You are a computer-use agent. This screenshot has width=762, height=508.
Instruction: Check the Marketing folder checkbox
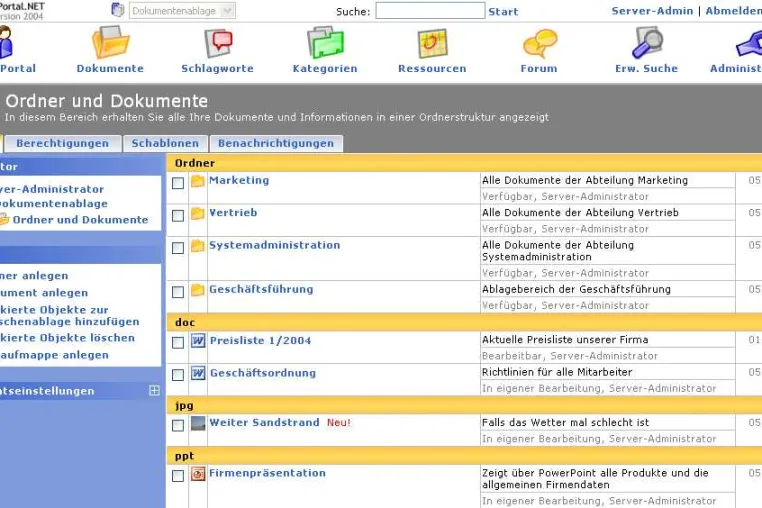point(178,183)
